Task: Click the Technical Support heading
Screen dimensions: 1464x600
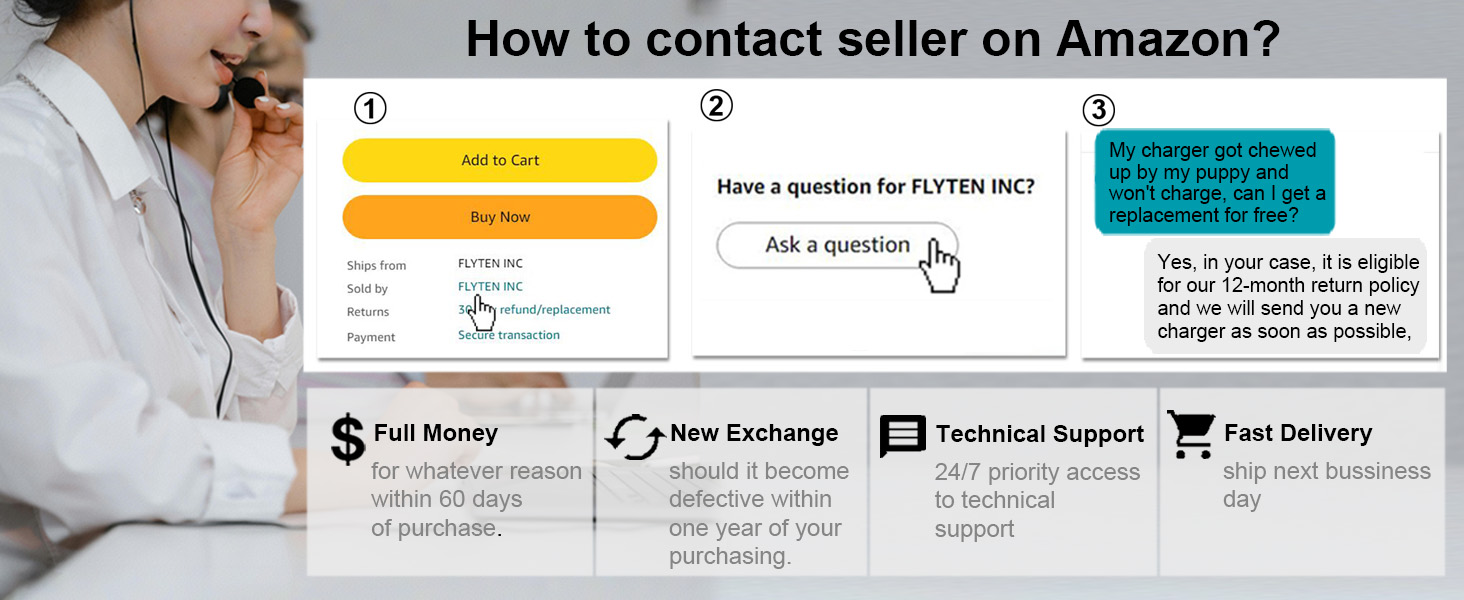Action: (1039, 434)
